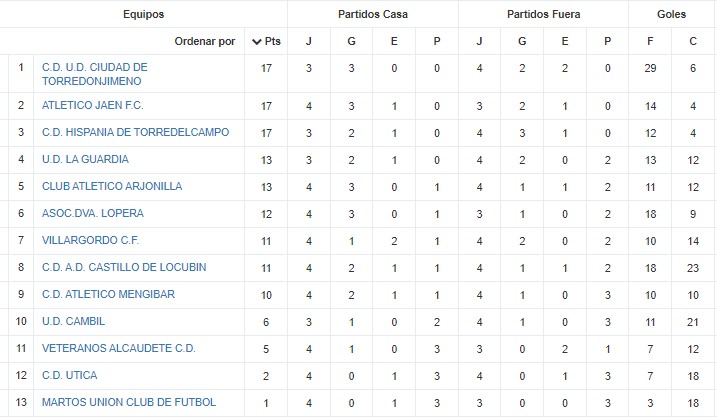This screenshot has height=417, width=717.
Task: Open U.D. Cambil team page
Action: tap(74, 321)
